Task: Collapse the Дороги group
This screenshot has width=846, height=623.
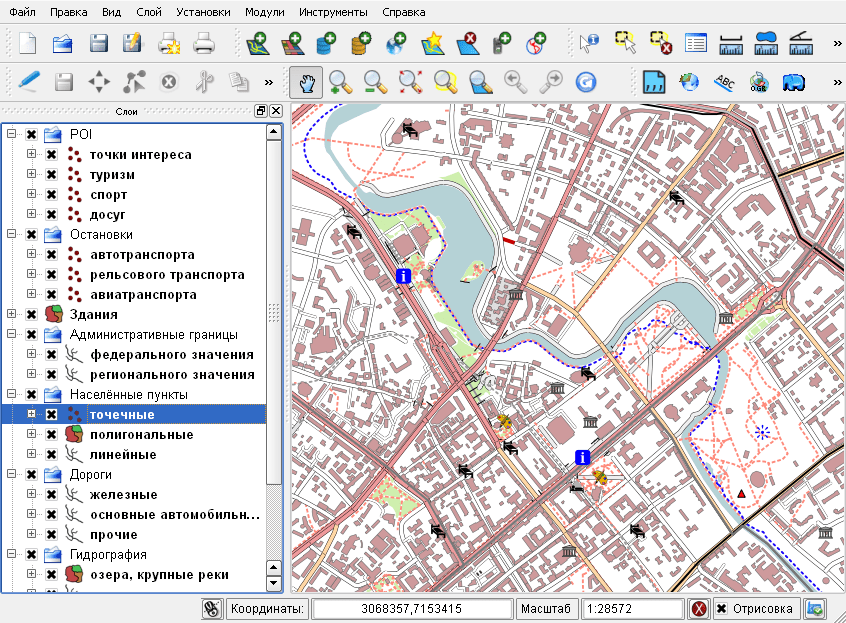Action: (x=13, y=475)
